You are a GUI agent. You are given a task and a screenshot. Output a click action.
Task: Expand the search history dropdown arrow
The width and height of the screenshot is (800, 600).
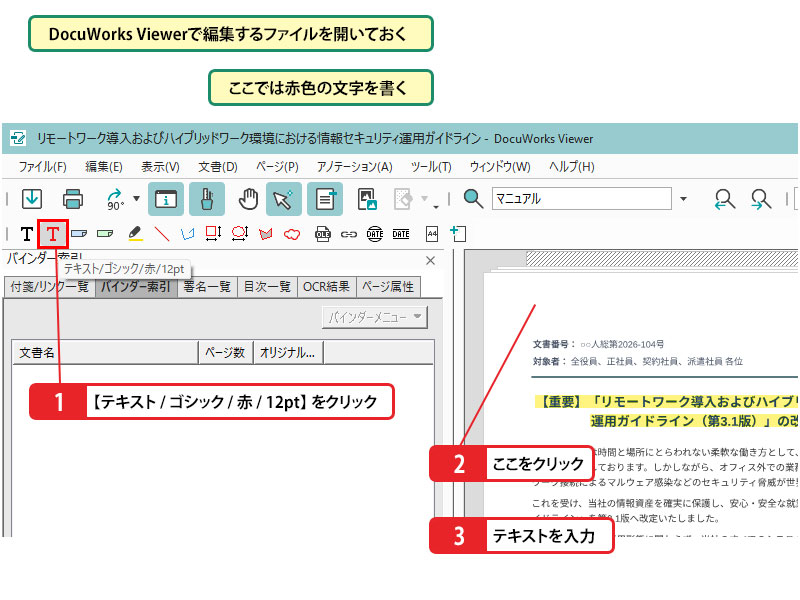683,198
